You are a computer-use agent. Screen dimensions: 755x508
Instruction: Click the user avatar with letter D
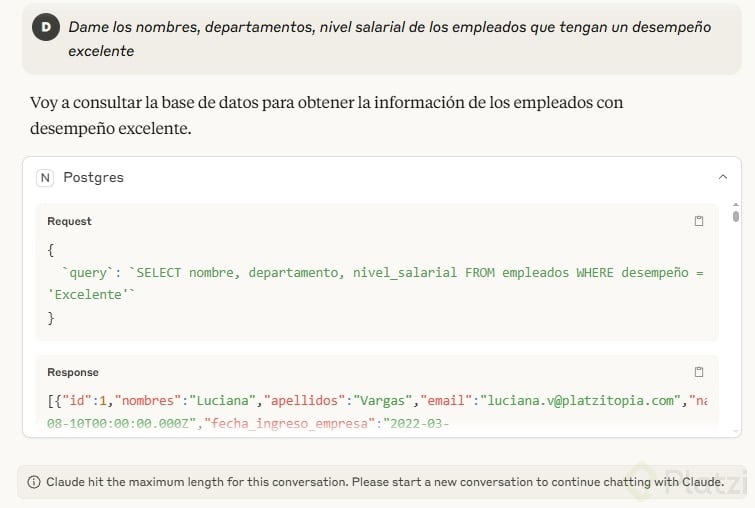(x=46, y=27)
